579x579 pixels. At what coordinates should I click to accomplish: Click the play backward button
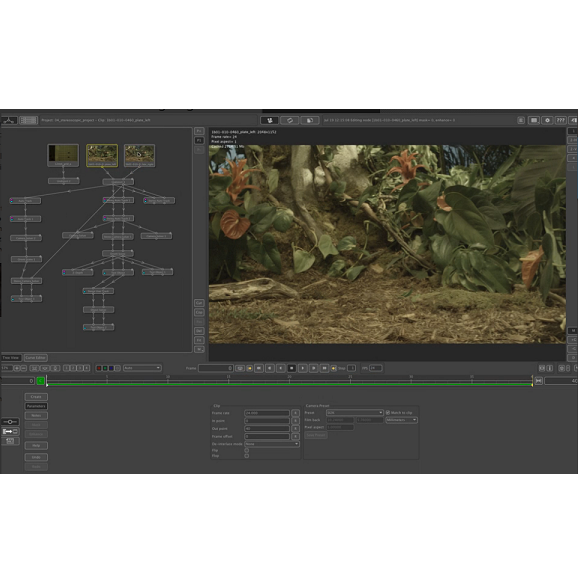[x=281, y=368]
